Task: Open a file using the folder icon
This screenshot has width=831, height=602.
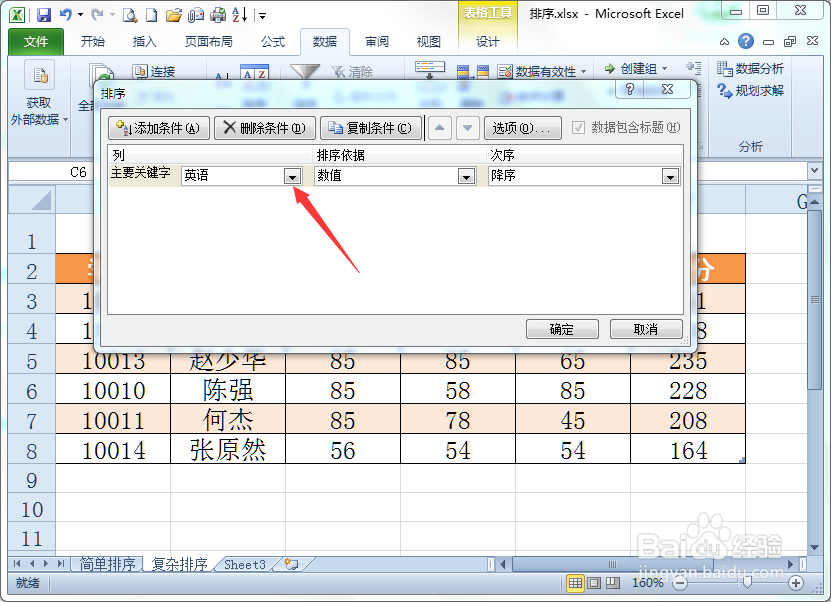Action: 173,15
